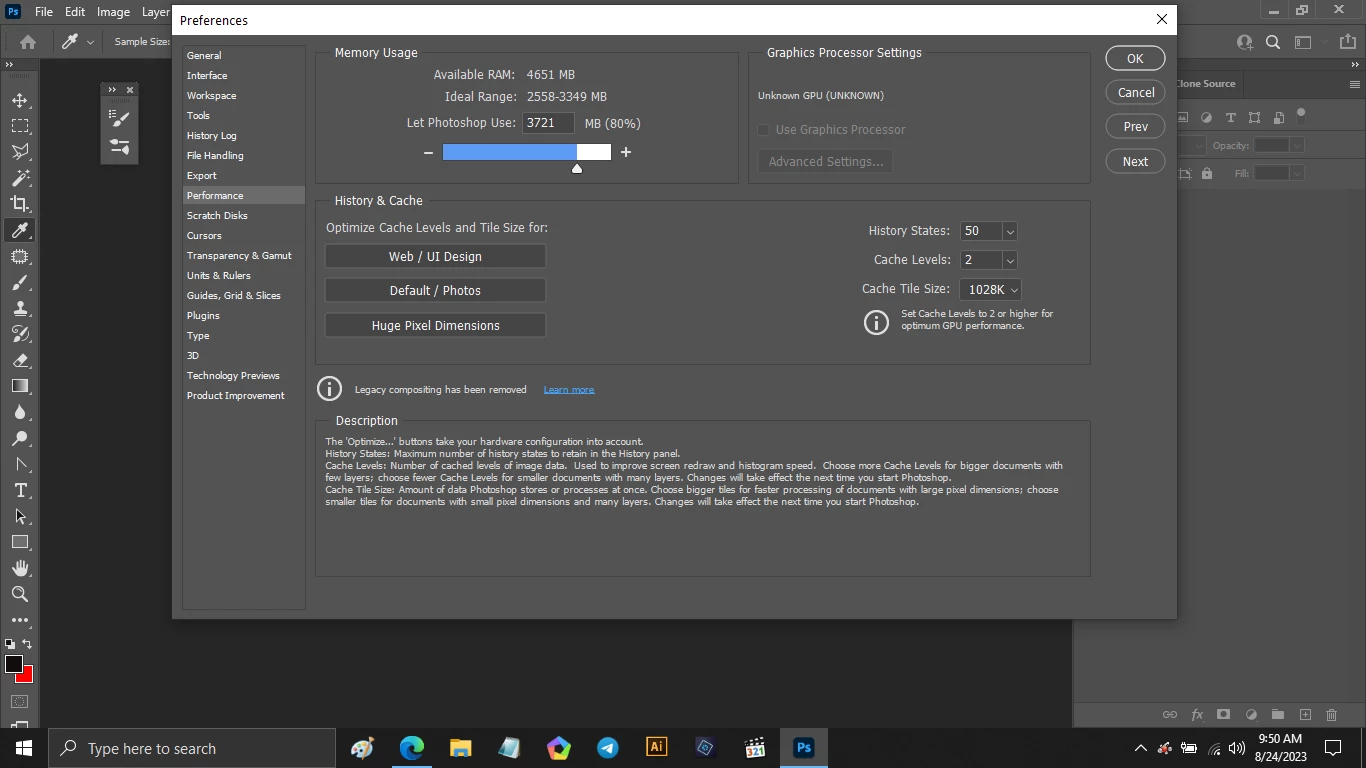Select the Eraser tool

tap(20, 360)
